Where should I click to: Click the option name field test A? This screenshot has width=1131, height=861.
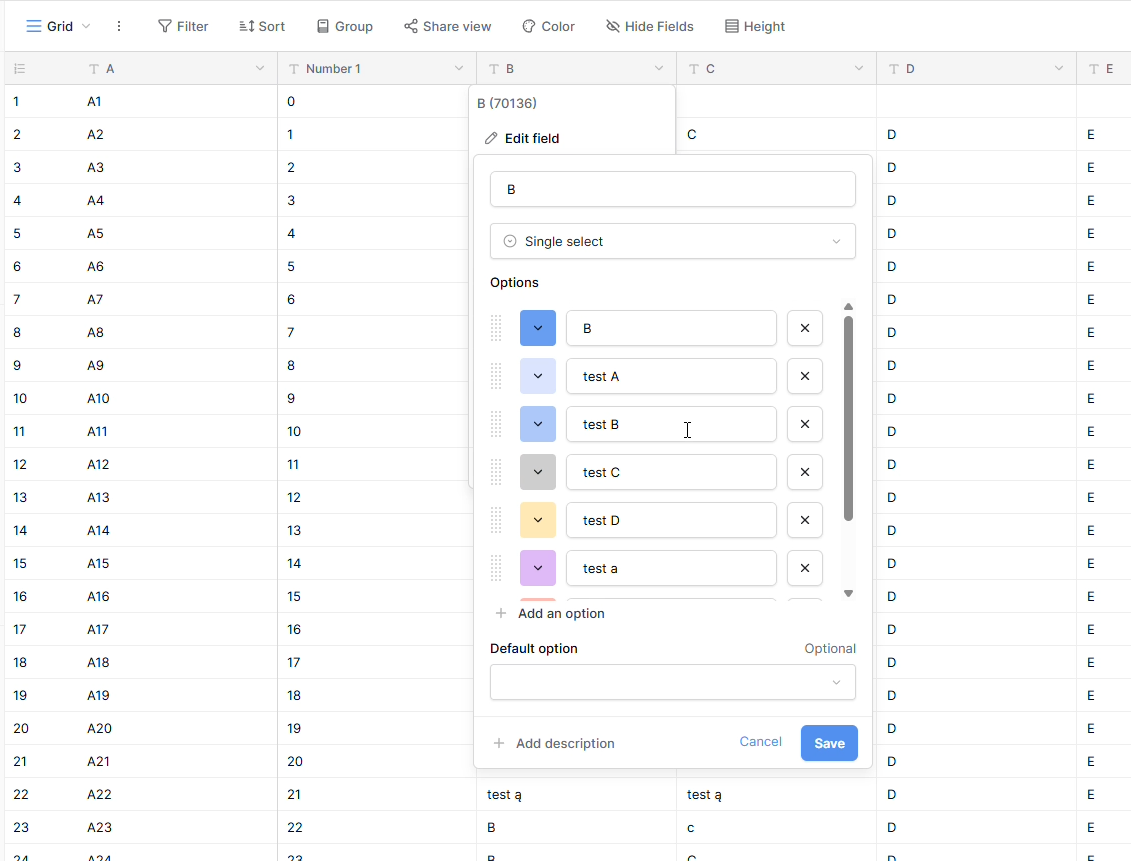coord(671,376)
